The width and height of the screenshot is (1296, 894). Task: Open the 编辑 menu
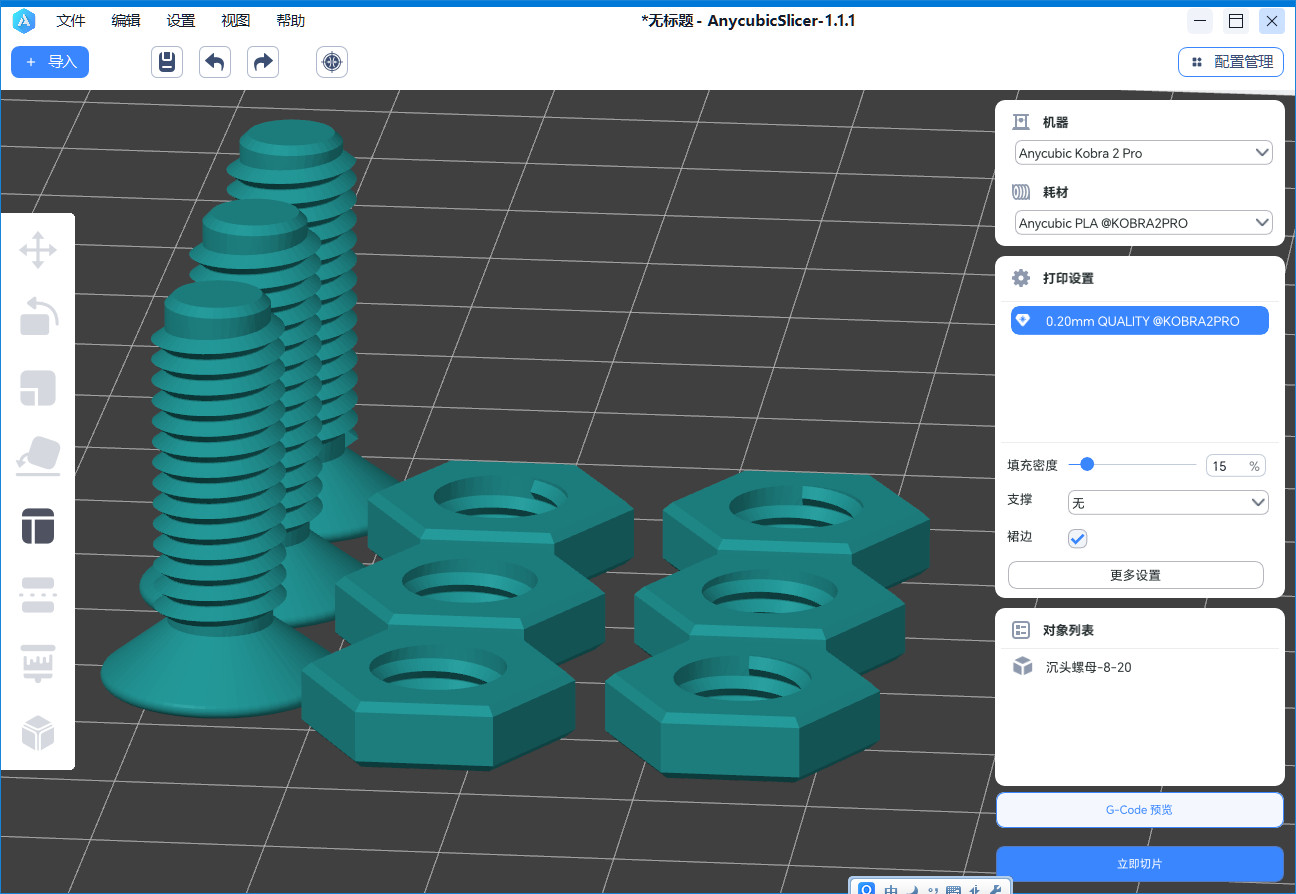coord(126,20)
